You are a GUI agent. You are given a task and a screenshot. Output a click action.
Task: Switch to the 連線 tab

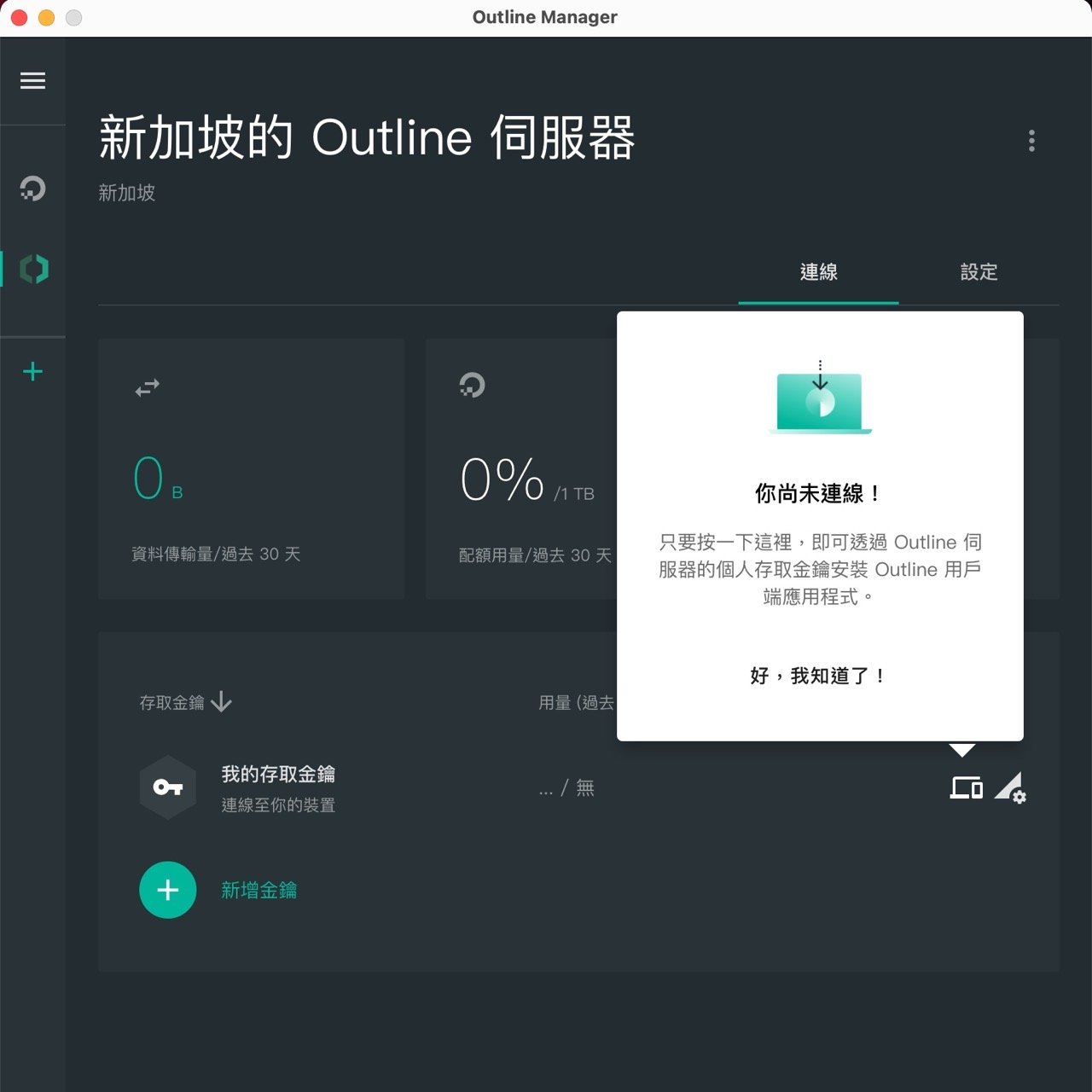point(818,272)
